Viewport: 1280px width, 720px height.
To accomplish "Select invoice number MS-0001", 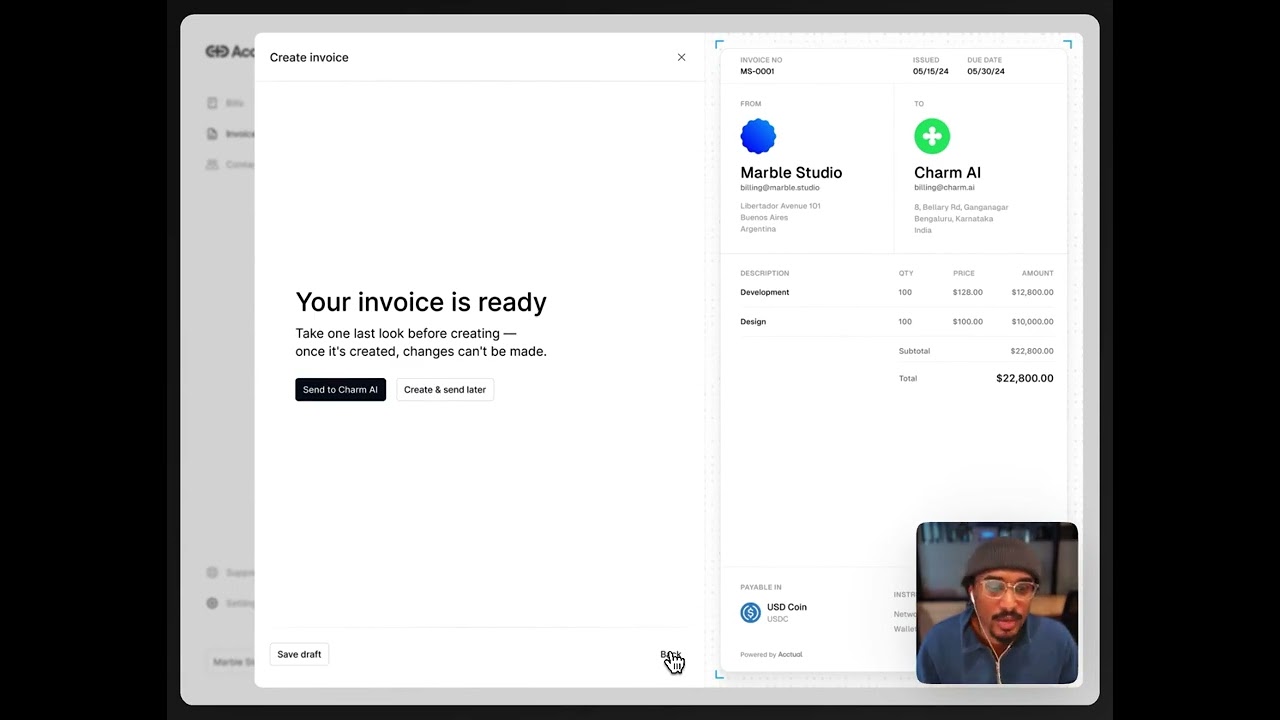I will tap(757, 72).
